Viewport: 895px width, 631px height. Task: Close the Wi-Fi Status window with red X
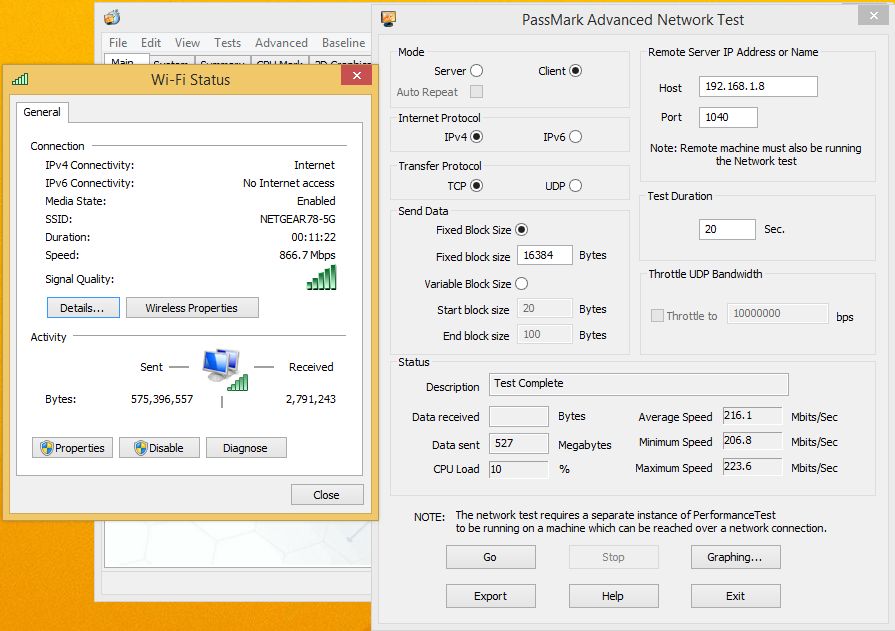tap(357, 75)
